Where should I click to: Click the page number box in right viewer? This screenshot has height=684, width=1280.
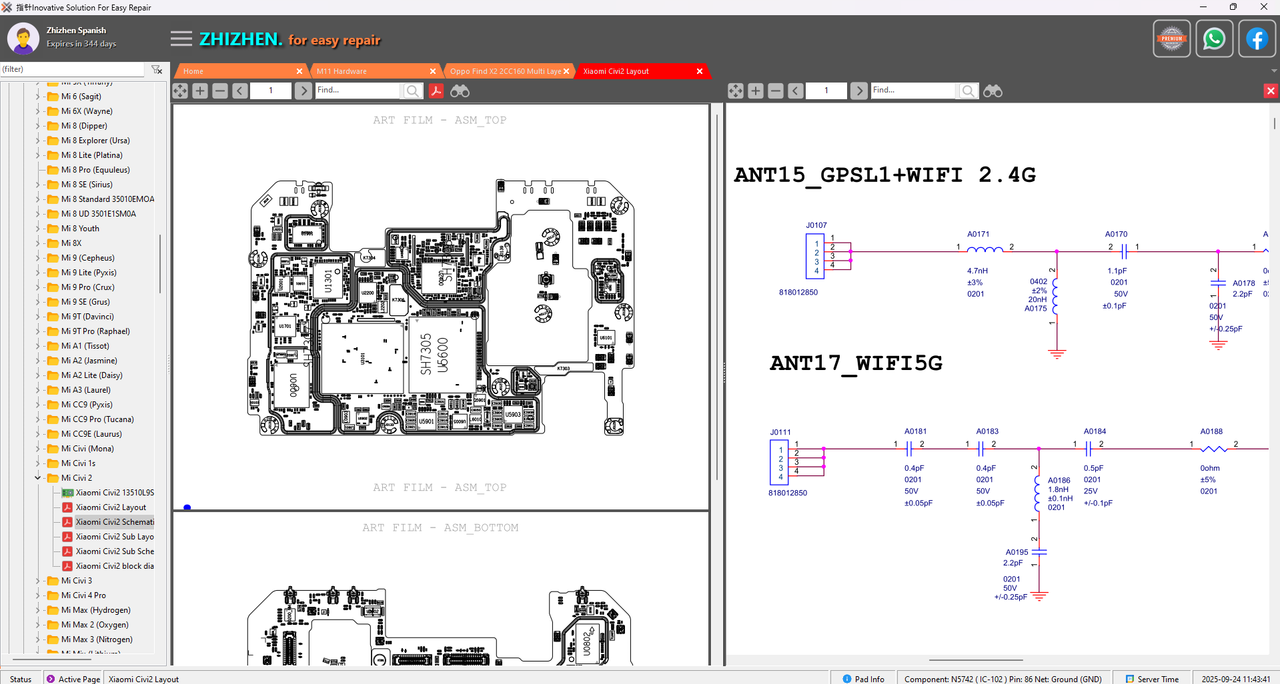point(826,91)
